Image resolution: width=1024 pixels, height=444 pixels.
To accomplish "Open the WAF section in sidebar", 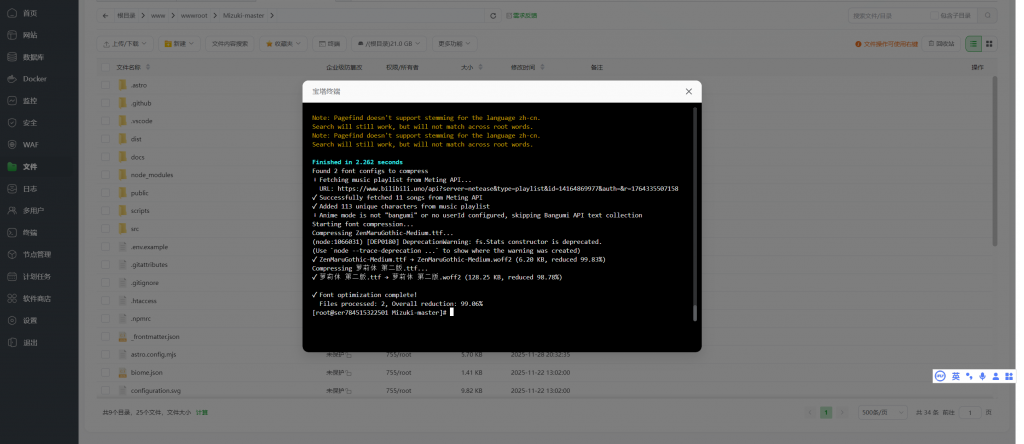I will [30, 144].
